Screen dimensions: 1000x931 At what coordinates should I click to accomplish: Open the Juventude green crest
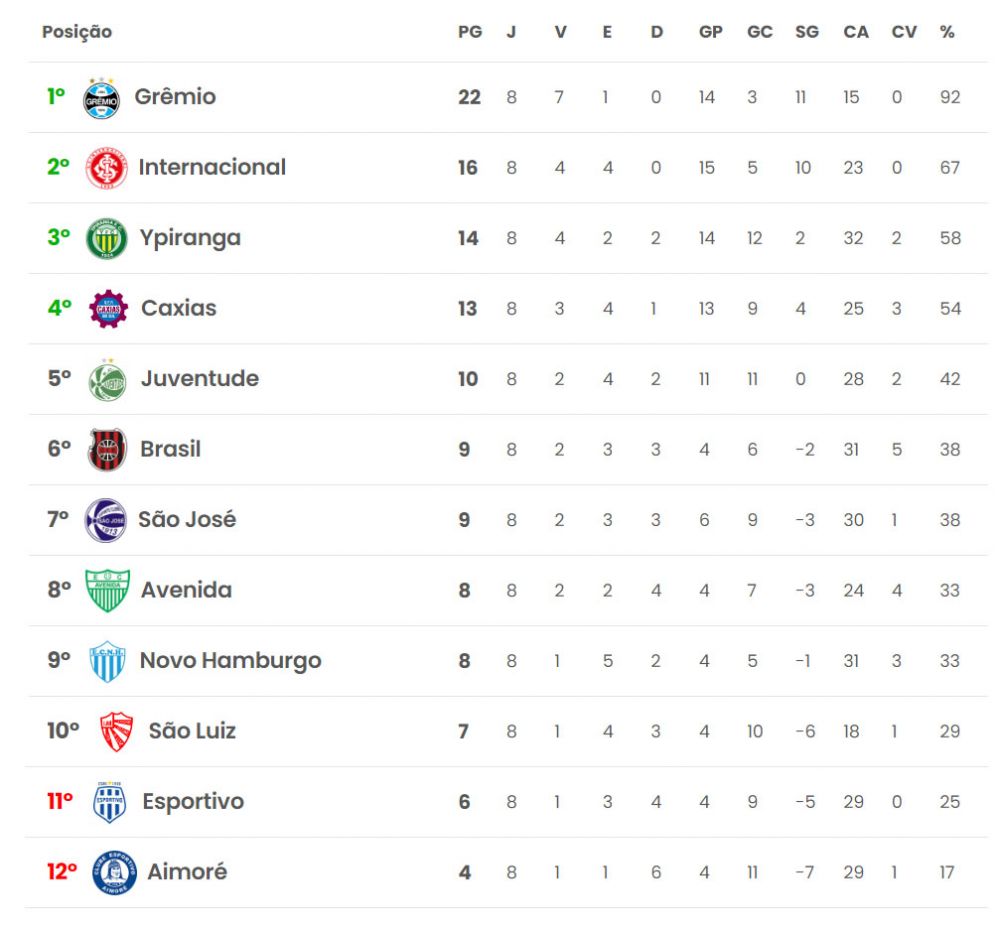coord(107,380)
